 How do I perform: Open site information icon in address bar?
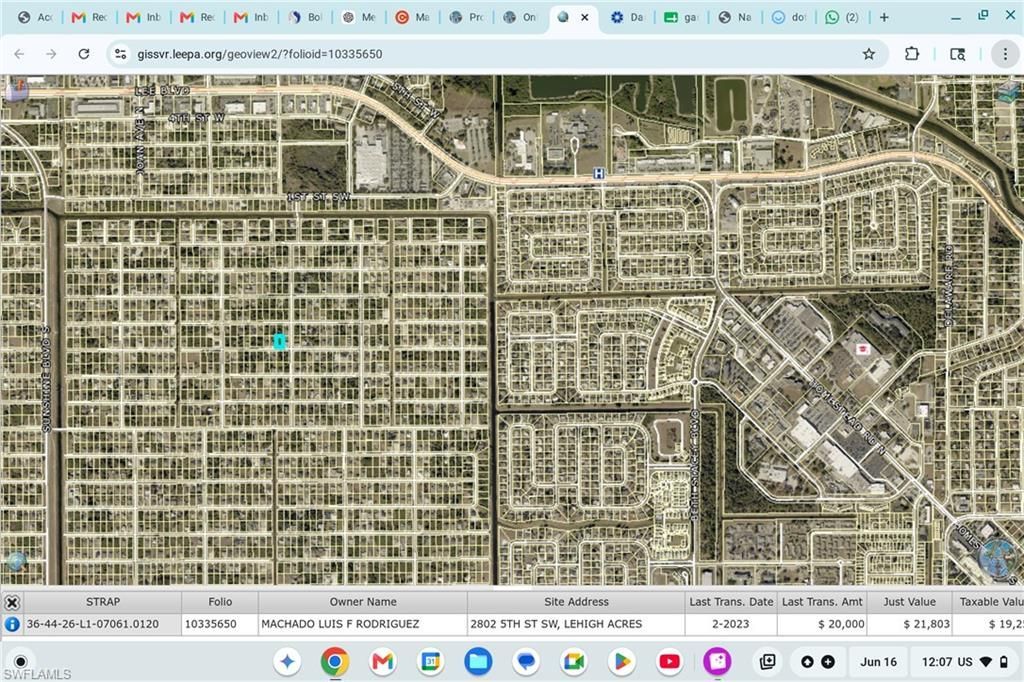[120, 54]
